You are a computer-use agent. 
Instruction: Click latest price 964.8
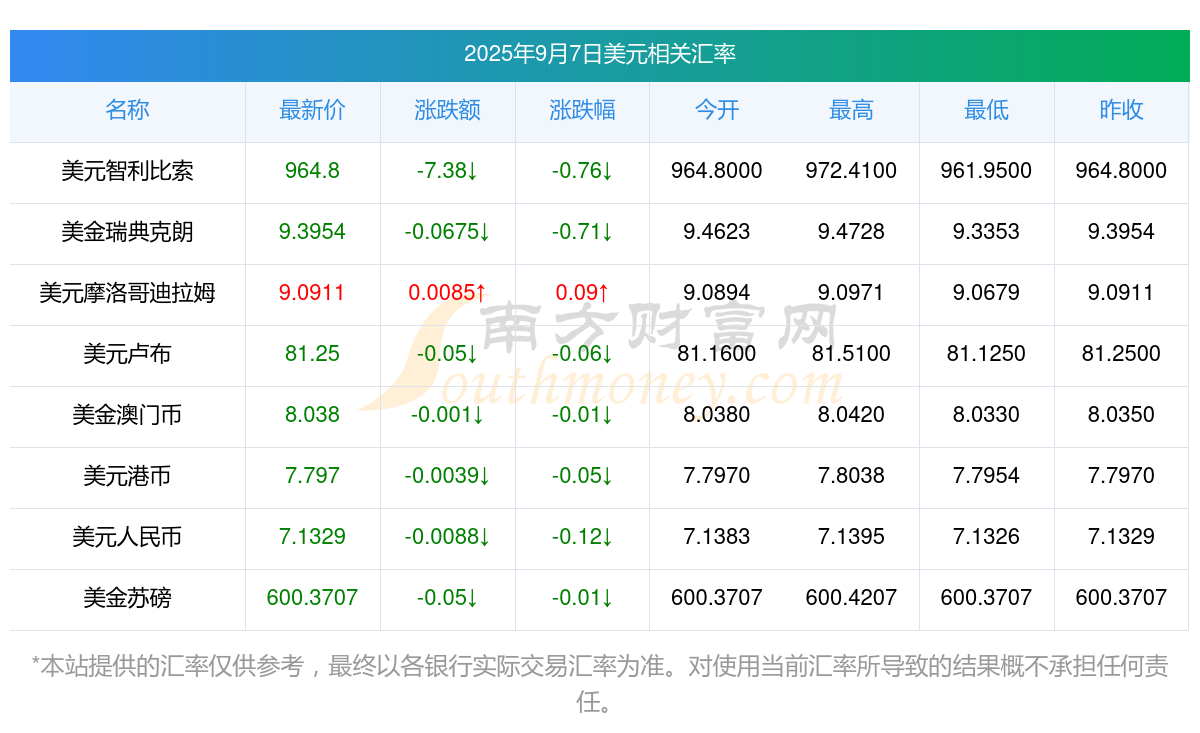pyautogui.click(x=312, y=171)
